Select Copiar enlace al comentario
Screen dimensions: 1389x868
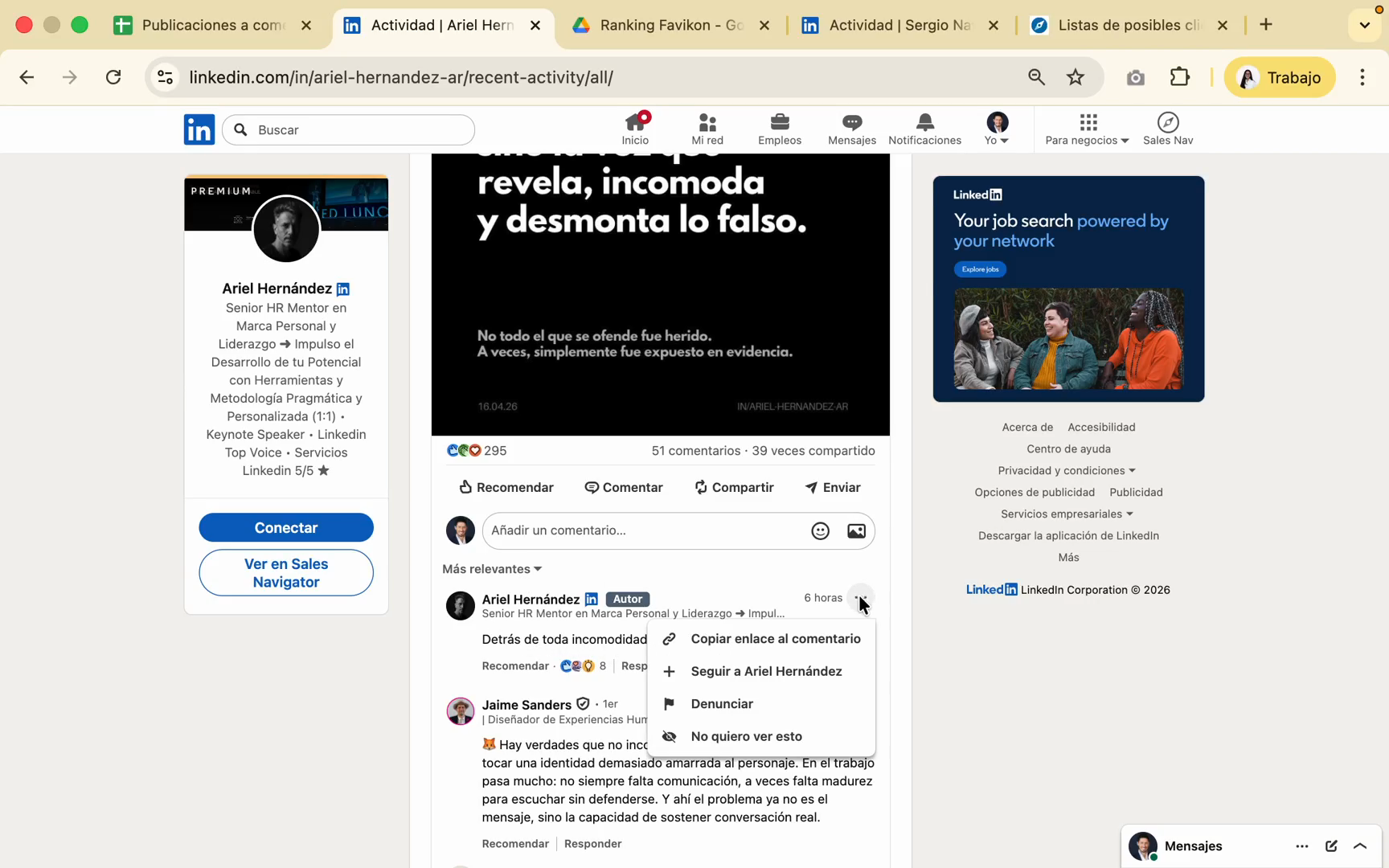775,639
